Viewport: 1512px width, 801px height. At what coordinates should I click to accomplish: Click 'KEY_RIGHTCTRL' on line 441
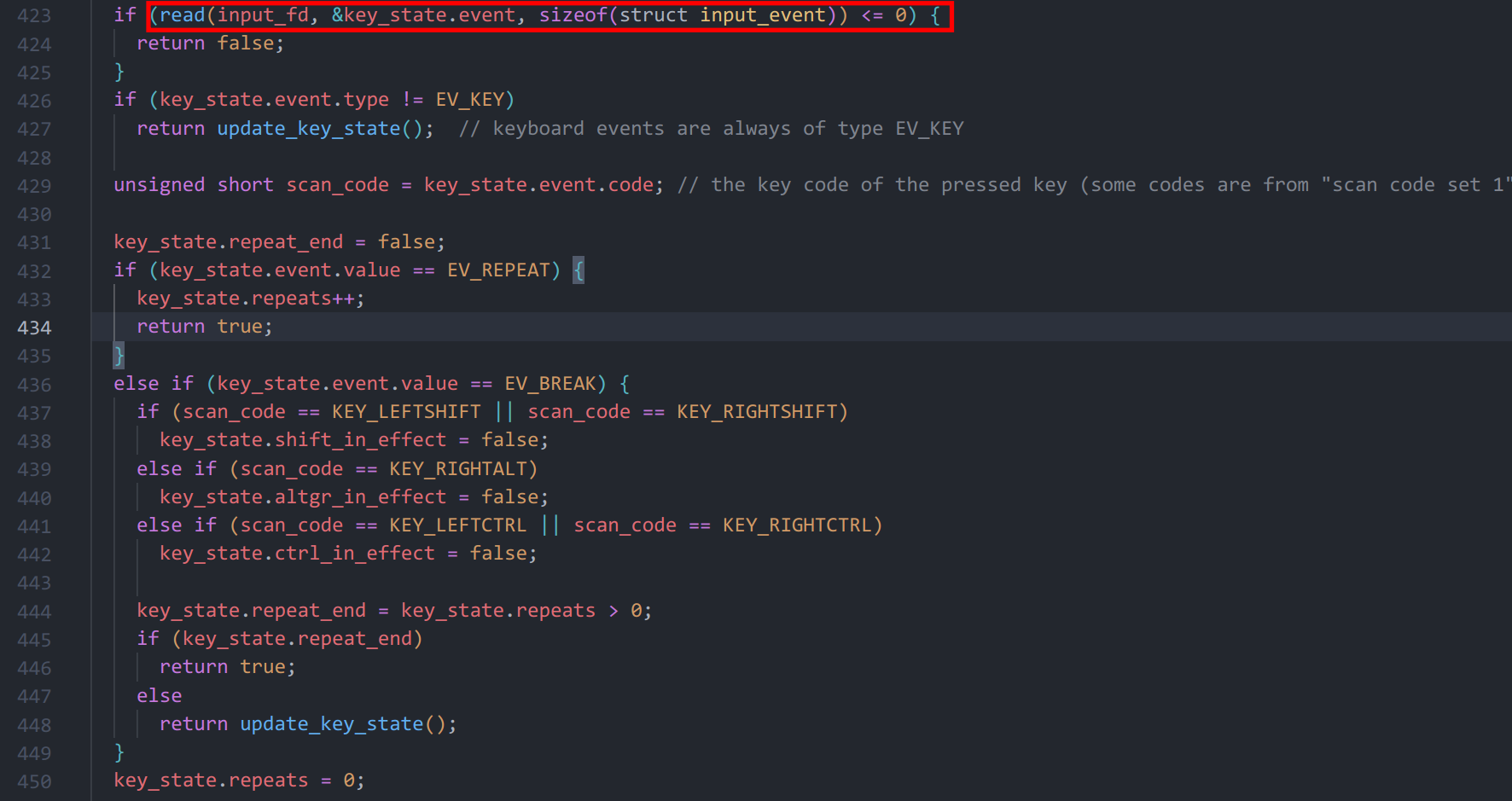797,525
